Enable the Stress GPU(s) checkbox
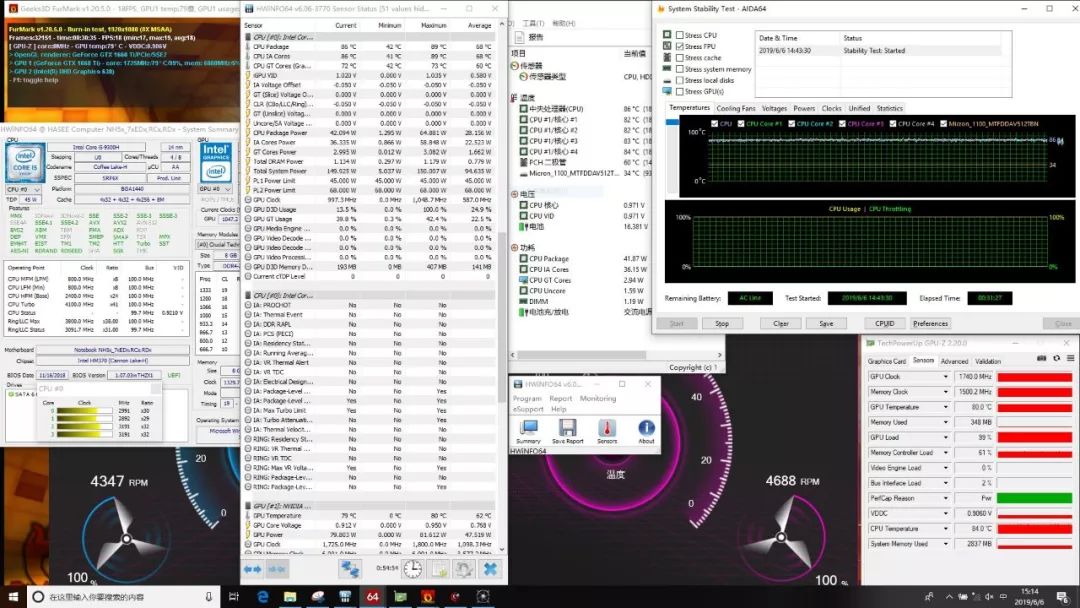1080x608 pixels. [680, 91]
